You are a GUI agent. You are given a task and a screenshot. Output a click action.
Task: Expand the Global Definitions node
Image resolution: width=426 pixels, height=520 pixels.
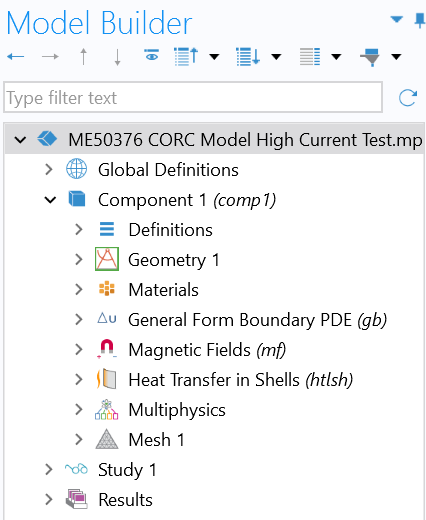tap(49, 170)
